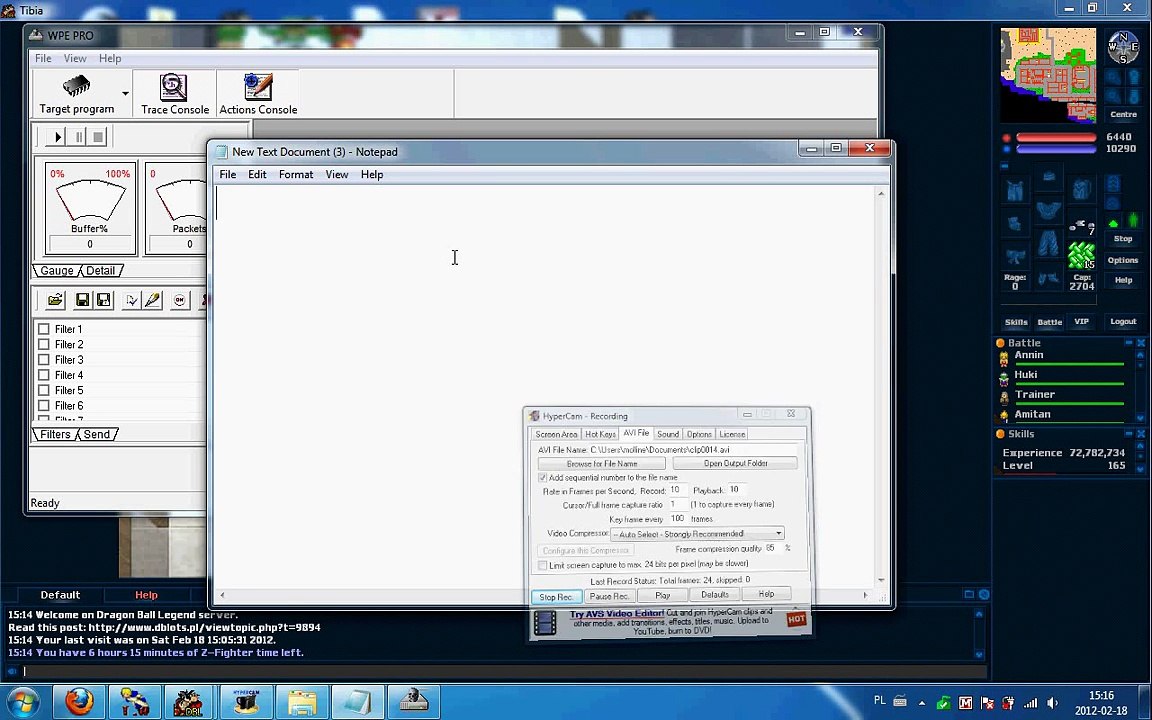
Task: Click the WPE PRO stop button
Action: 98,137
